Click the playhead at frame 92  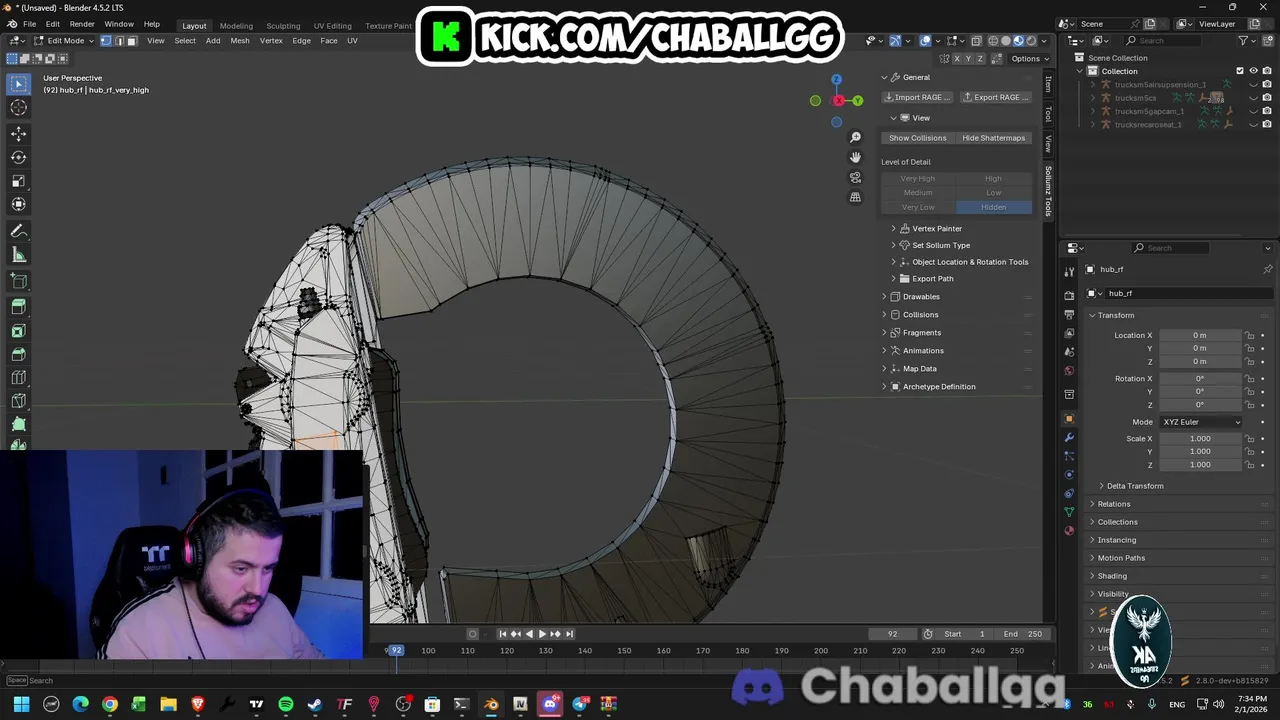tap(396, 650)
